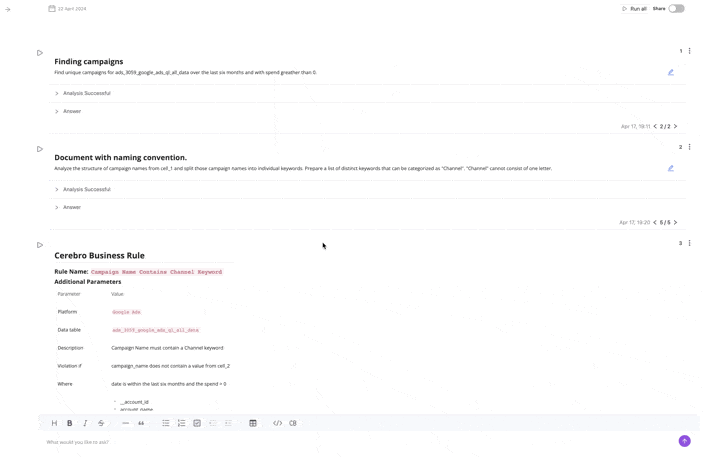703x457 pixels.
Task: Toggle the checklist item in the toolbar
Action: [197, 423]
